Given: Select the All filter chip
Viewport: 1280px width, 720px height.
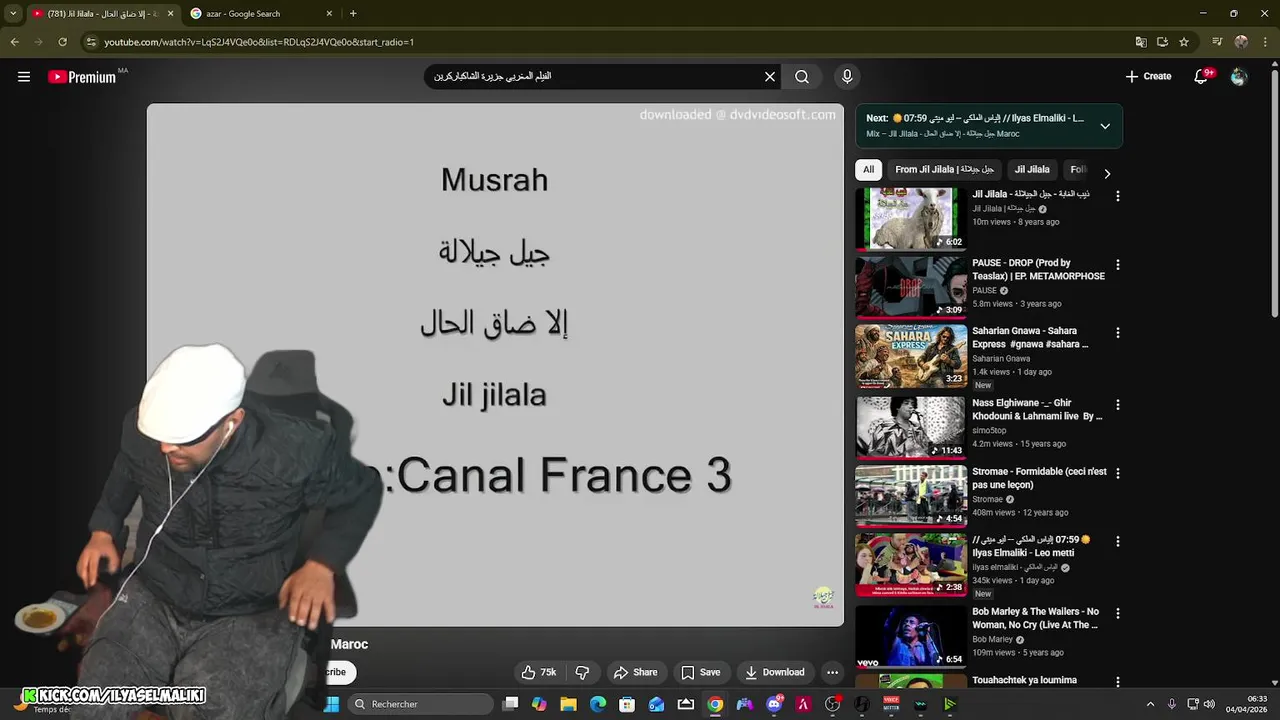Looking at the screenshot, I should click(x=868, y=170).
